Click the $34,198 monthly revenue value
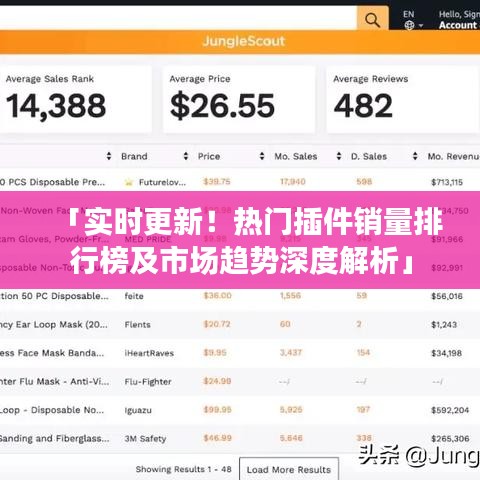 447,353
